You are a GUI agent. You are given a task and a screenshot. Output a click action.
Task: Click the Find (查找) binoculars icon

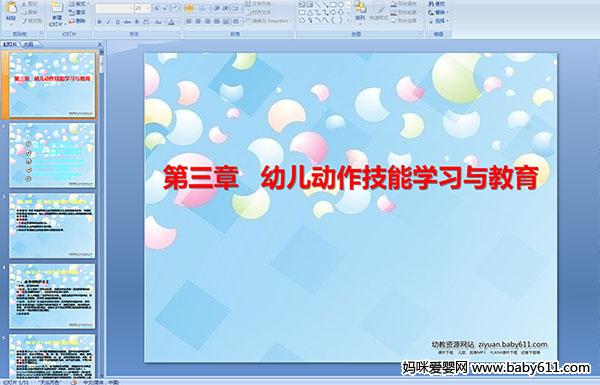click(x=431, y=4)
